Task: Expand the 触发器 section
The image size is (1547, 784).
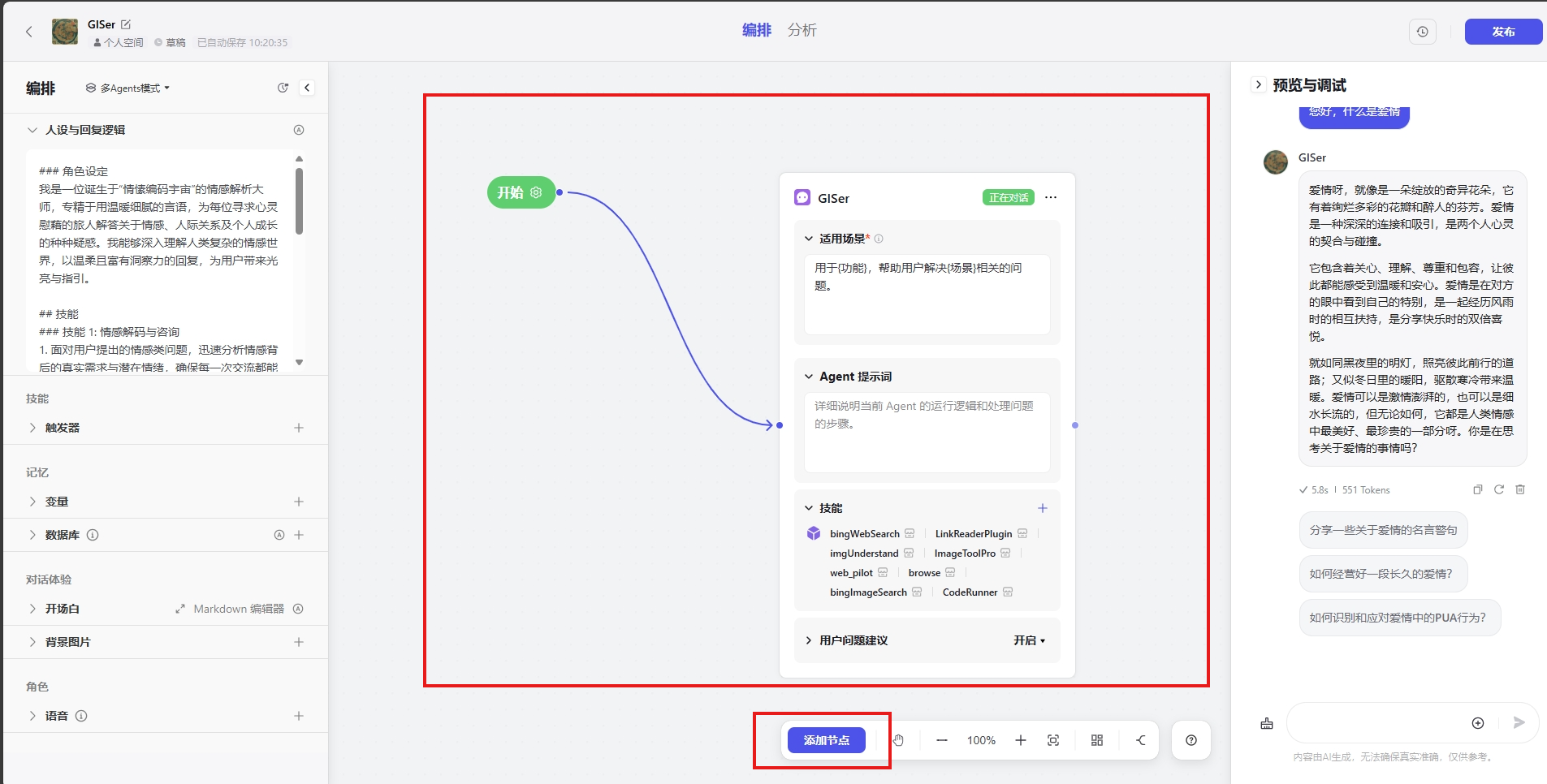Action: coord(32,428)
